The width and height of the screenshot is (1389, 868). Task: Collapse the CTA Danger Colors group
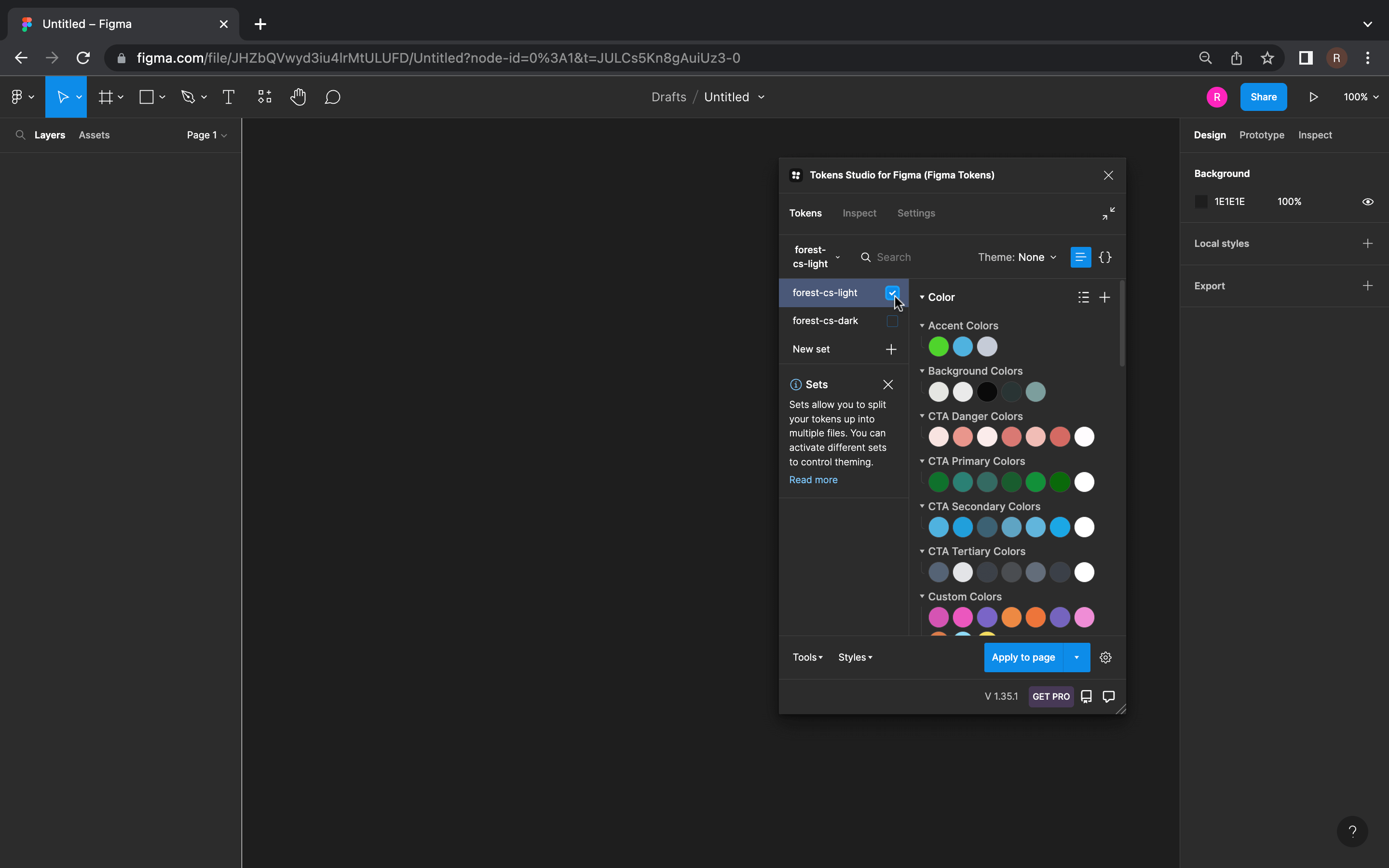click(x=922, y=416)
